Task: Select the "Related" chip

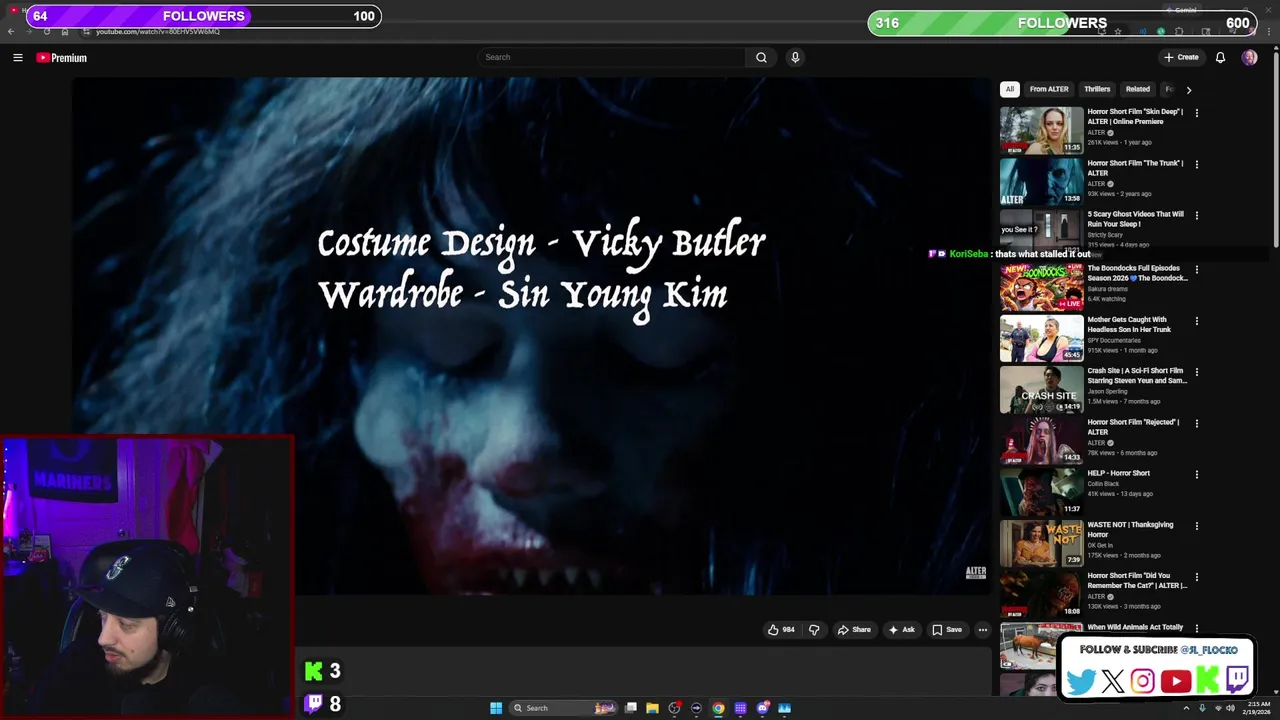Action: [1138, 89]
